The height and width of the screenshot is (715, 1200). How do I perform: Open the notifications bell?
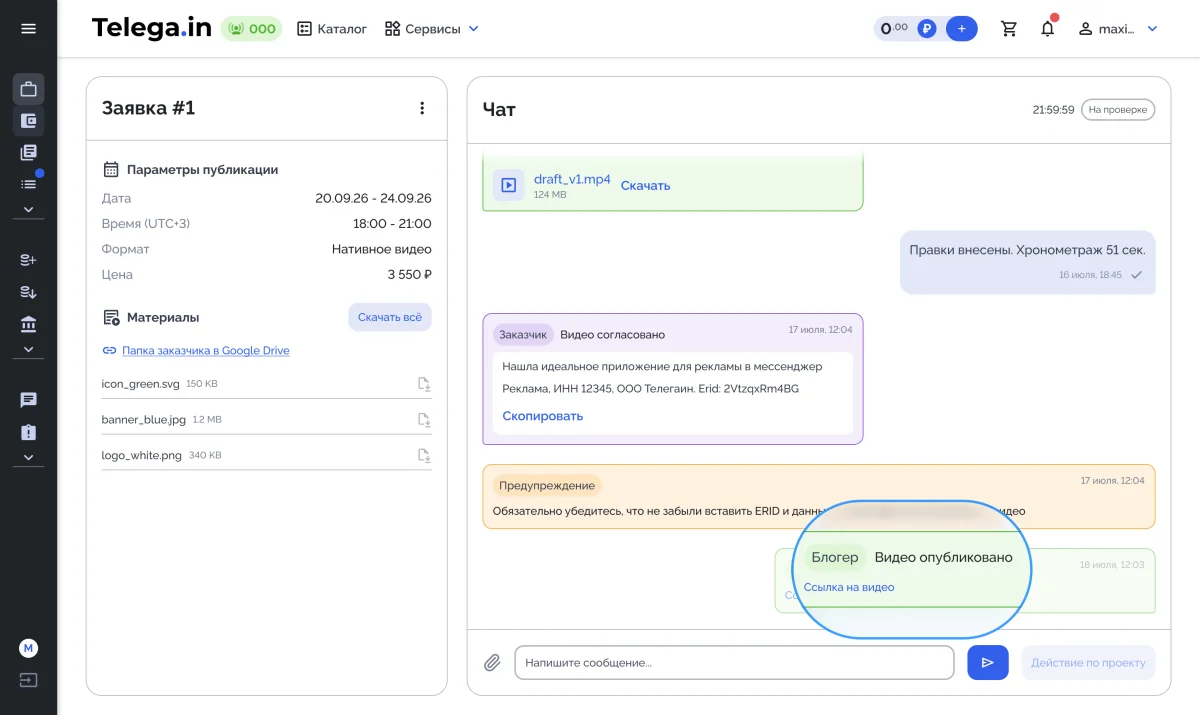pos(1048,28)
